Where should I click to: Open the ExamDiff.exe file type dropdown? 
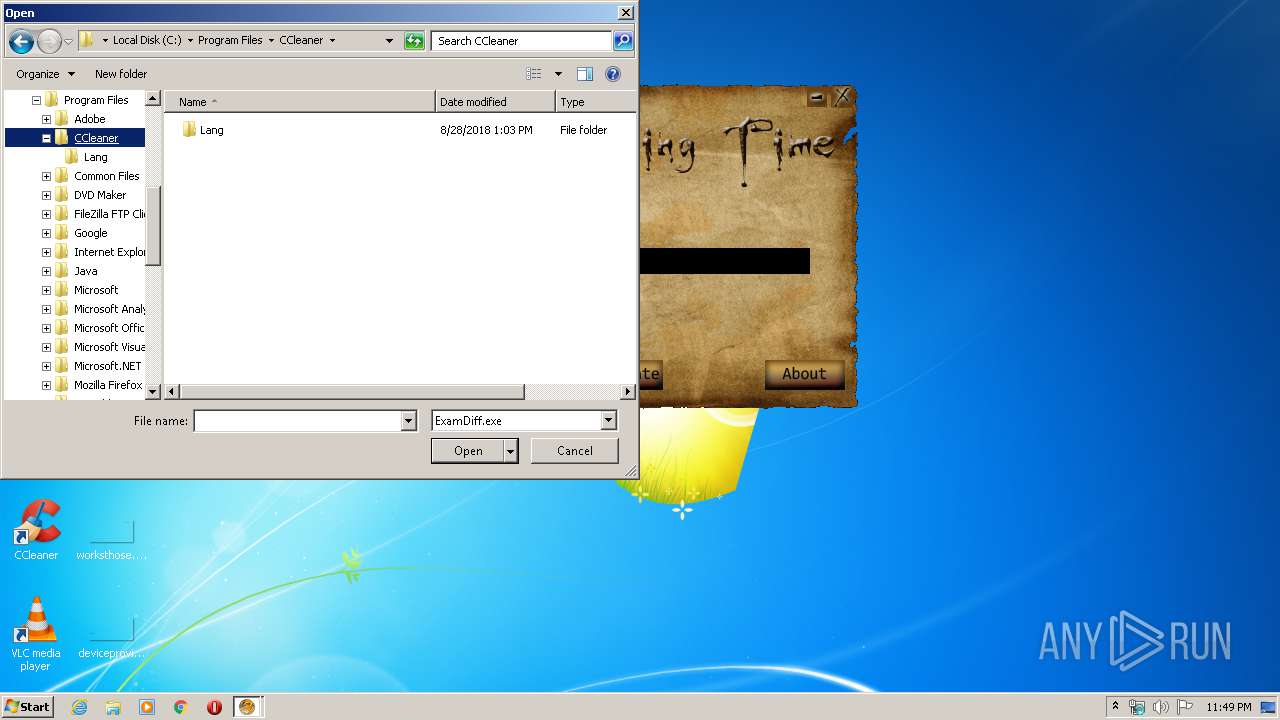tap(608, 421)
